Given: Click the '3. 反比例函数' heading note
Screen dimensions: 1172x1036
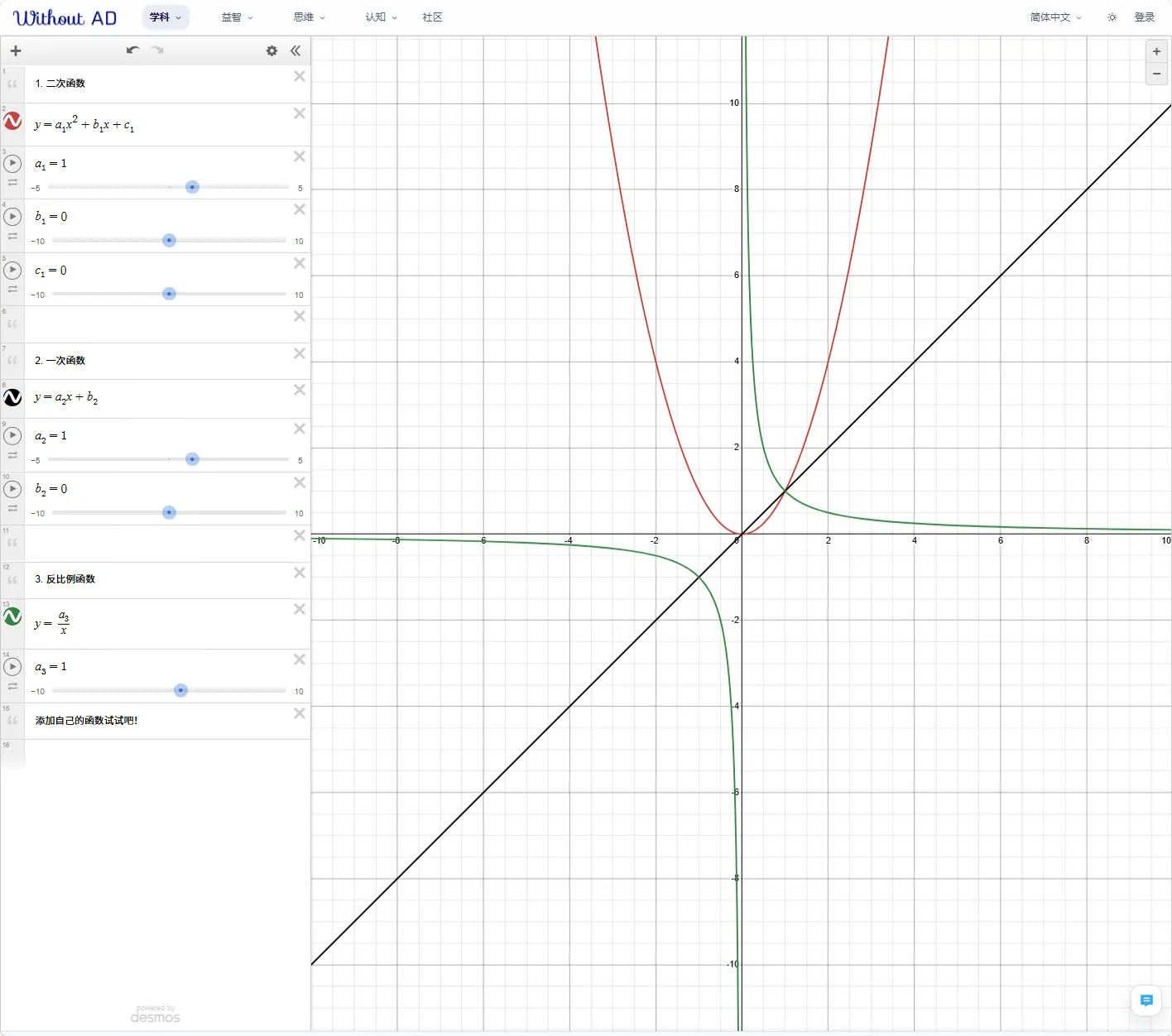Looking at the screenshot, I should pos(65,579).
